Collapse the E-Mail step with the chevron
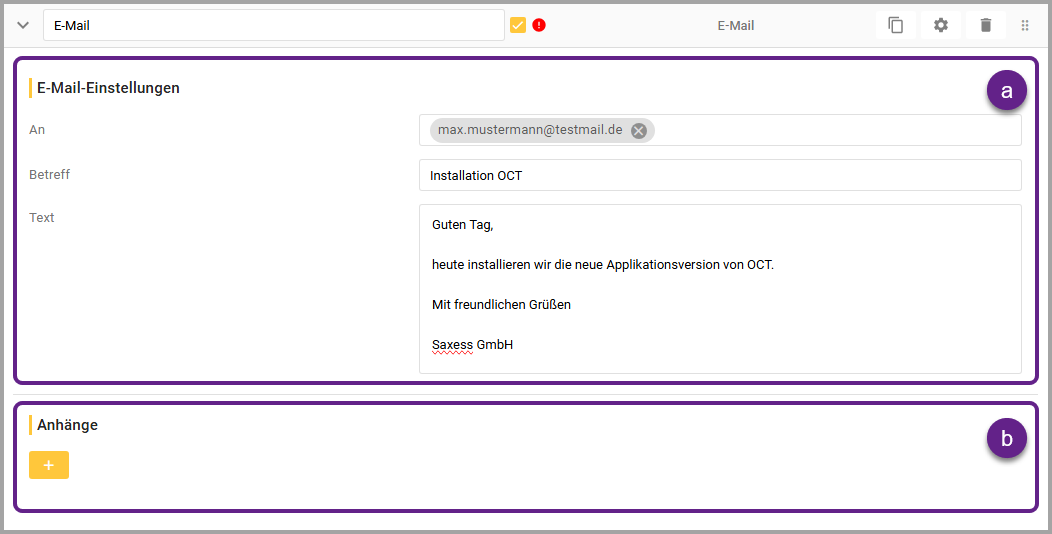 (23, 25)
